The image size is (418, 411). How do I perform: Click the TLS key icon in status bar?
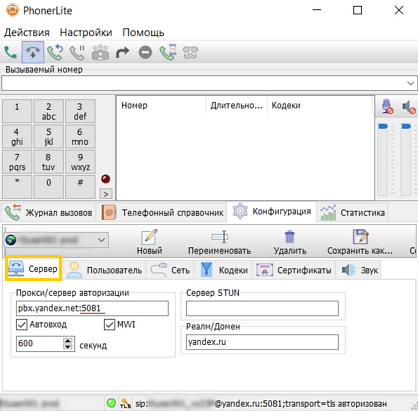(x=125, y=403)
